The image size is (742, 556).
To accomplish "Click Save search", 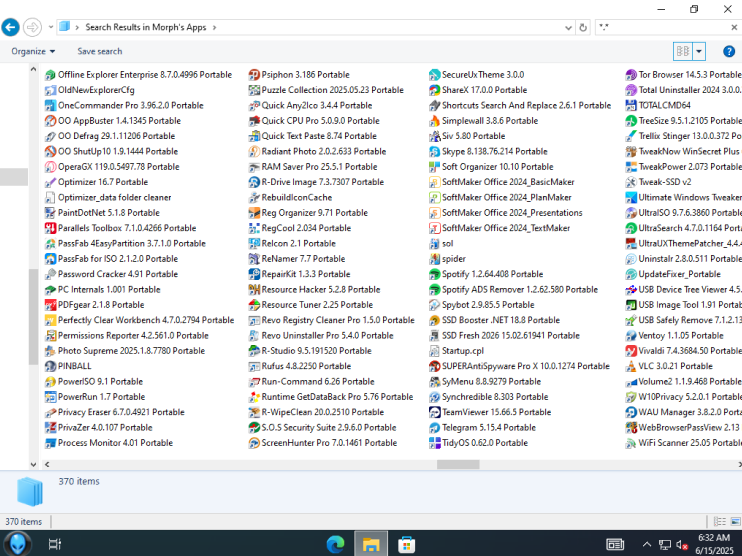I will [99, 51].
